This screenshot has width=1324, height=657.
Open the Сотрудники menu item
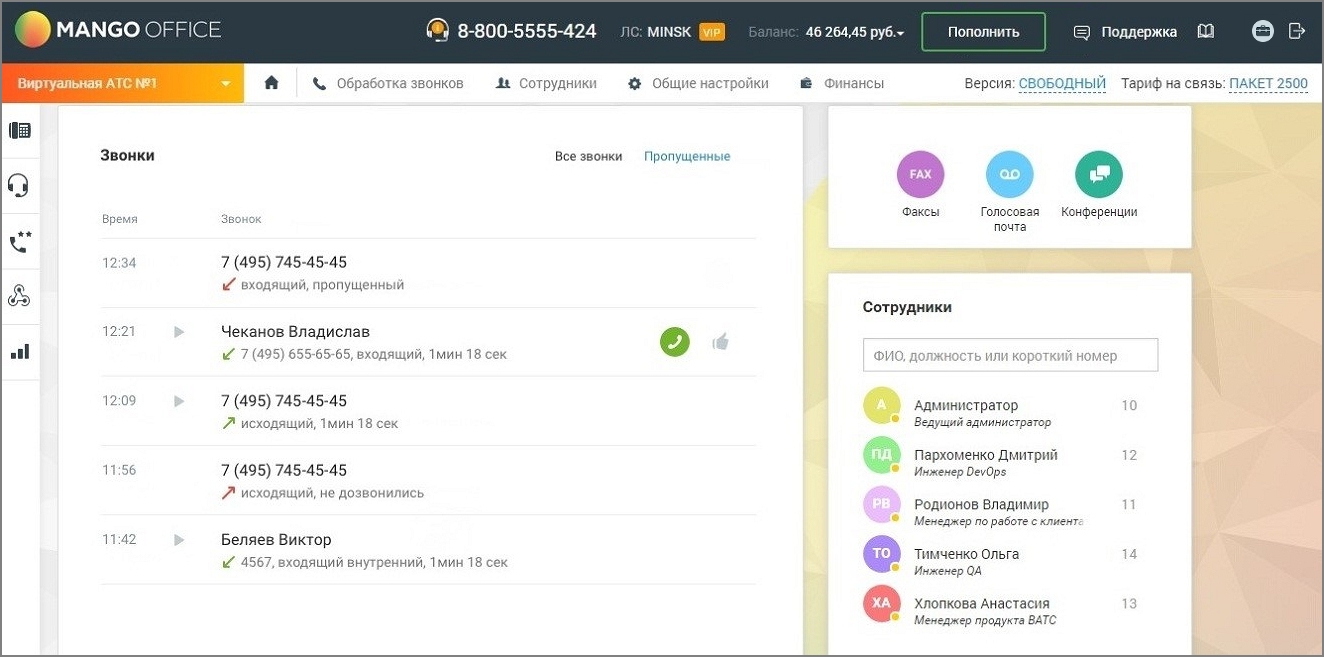click(x=546, y=84)
